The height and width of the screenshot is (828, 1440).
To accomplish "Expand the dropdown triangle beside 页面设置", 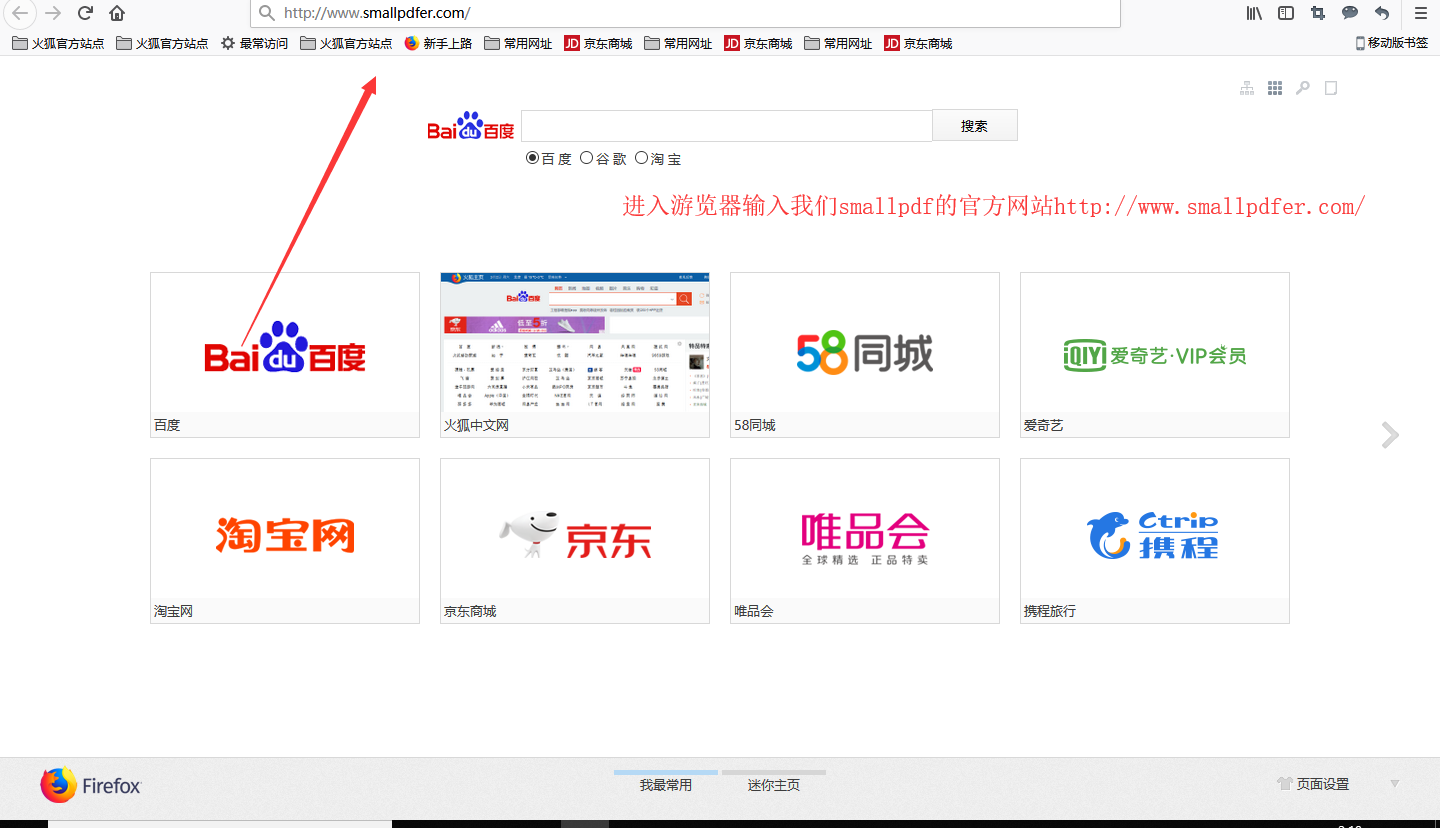I will click(x=1395, y=784).
